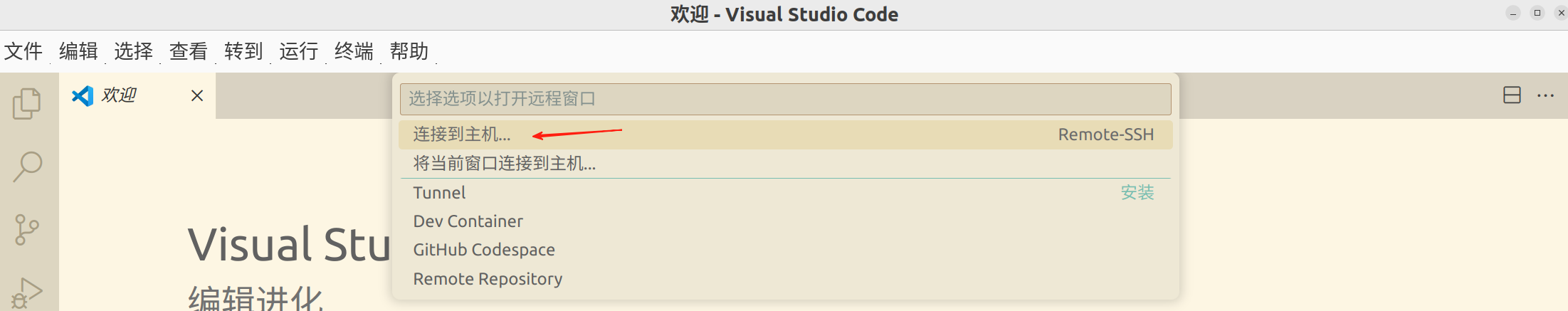Screen dimensions: 1568x311
Task: Open the Search view in activity bar
Action: pos(27,167)
